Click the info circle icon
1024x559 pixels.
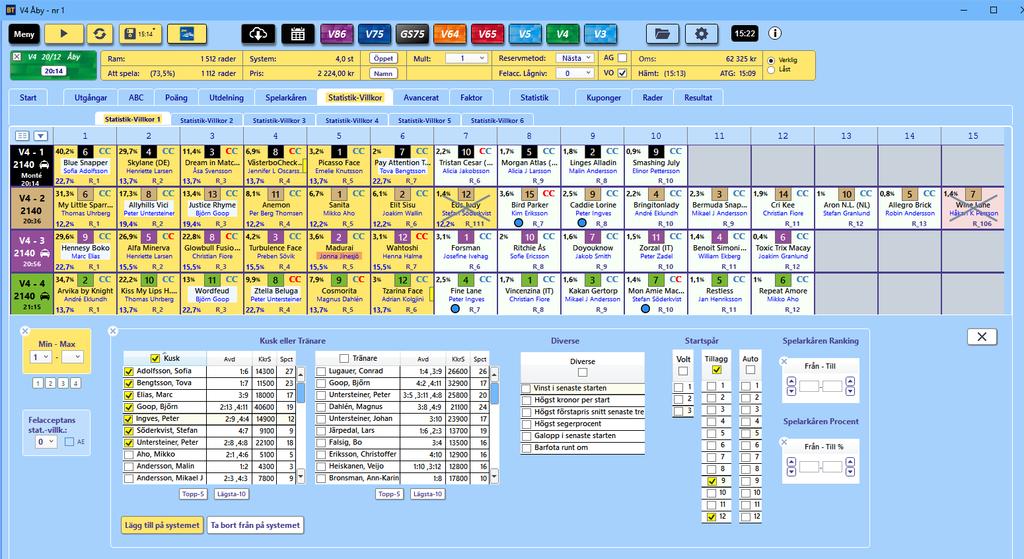pyautogui.click(x=775, y=33)
